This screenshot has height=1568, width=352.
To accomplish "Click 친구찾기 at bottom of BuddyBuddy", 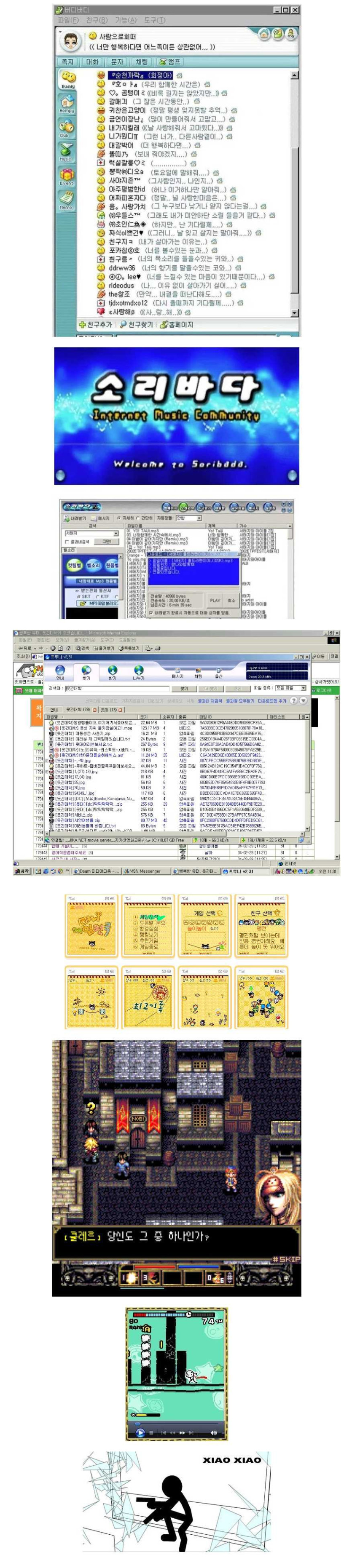I will [137, 324].
